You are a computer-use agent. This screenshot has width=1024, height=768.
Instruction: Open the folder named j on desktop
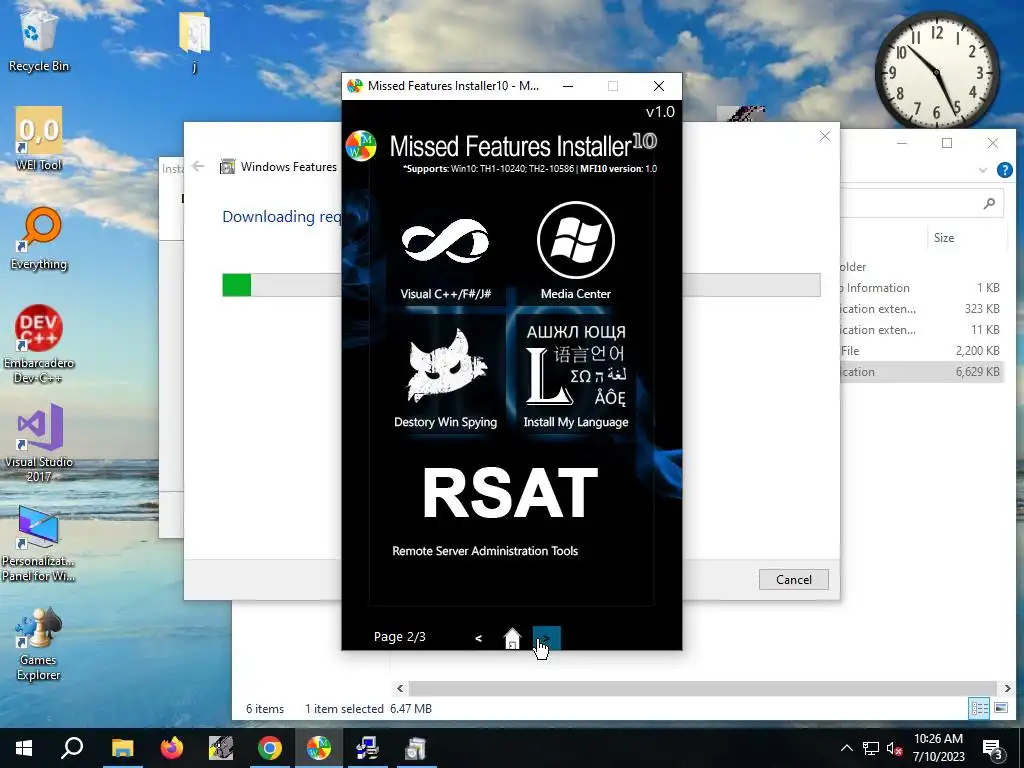point(194,40)
